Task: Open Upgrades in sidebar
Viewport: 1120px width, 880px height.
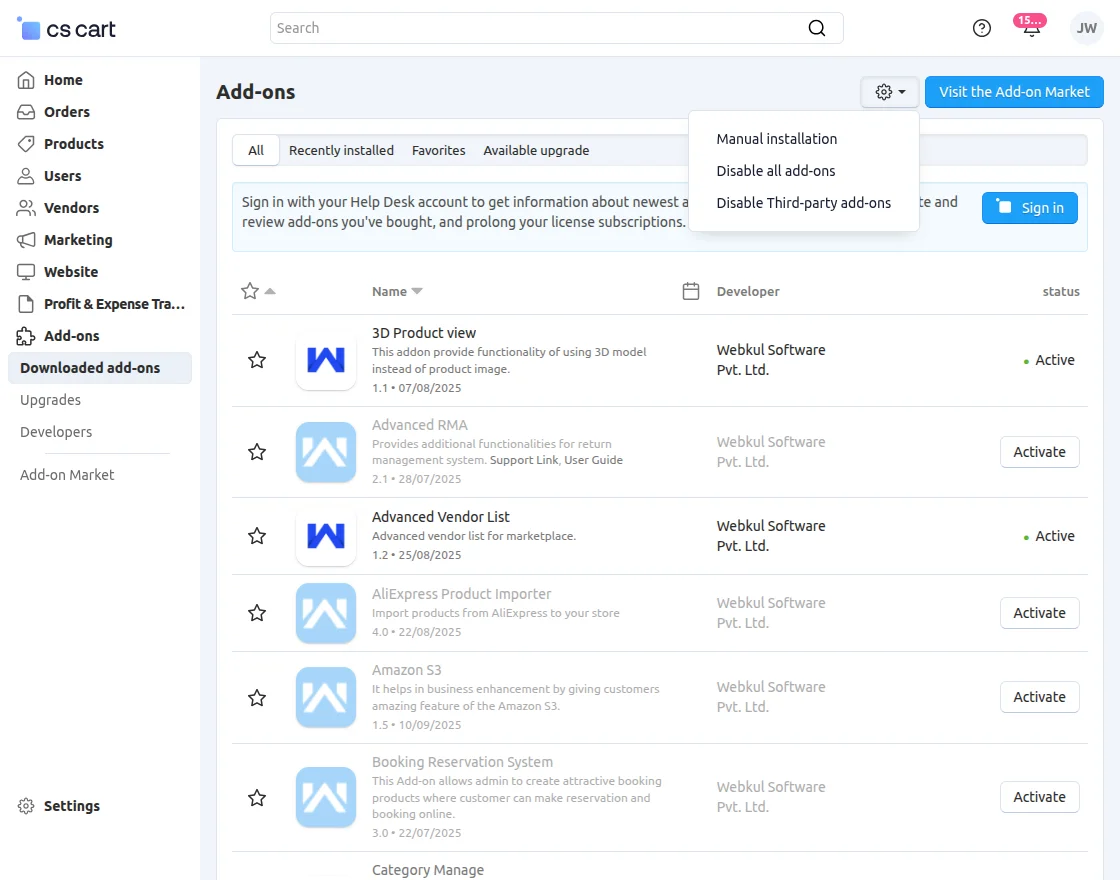Action: (51, 400)
